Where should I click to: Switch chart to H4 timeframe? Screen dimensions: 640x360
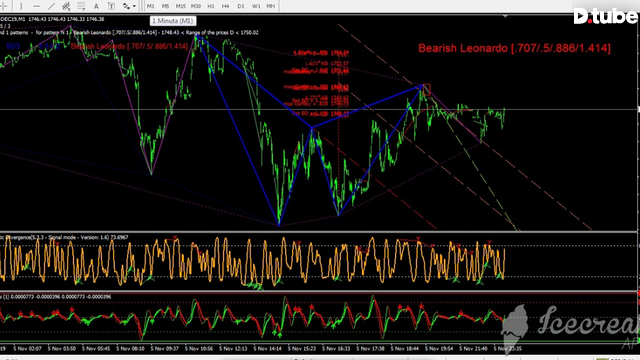point(225,6)
